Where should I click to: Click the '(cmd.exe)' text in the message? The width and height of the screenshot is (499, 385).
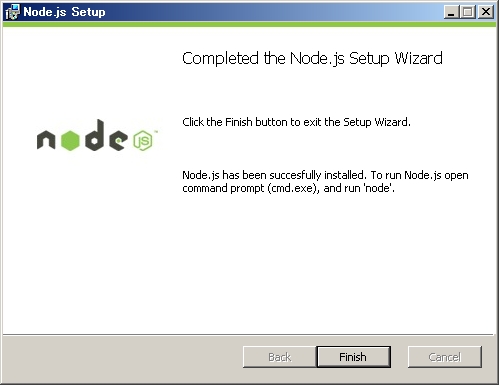pos(292,188)
